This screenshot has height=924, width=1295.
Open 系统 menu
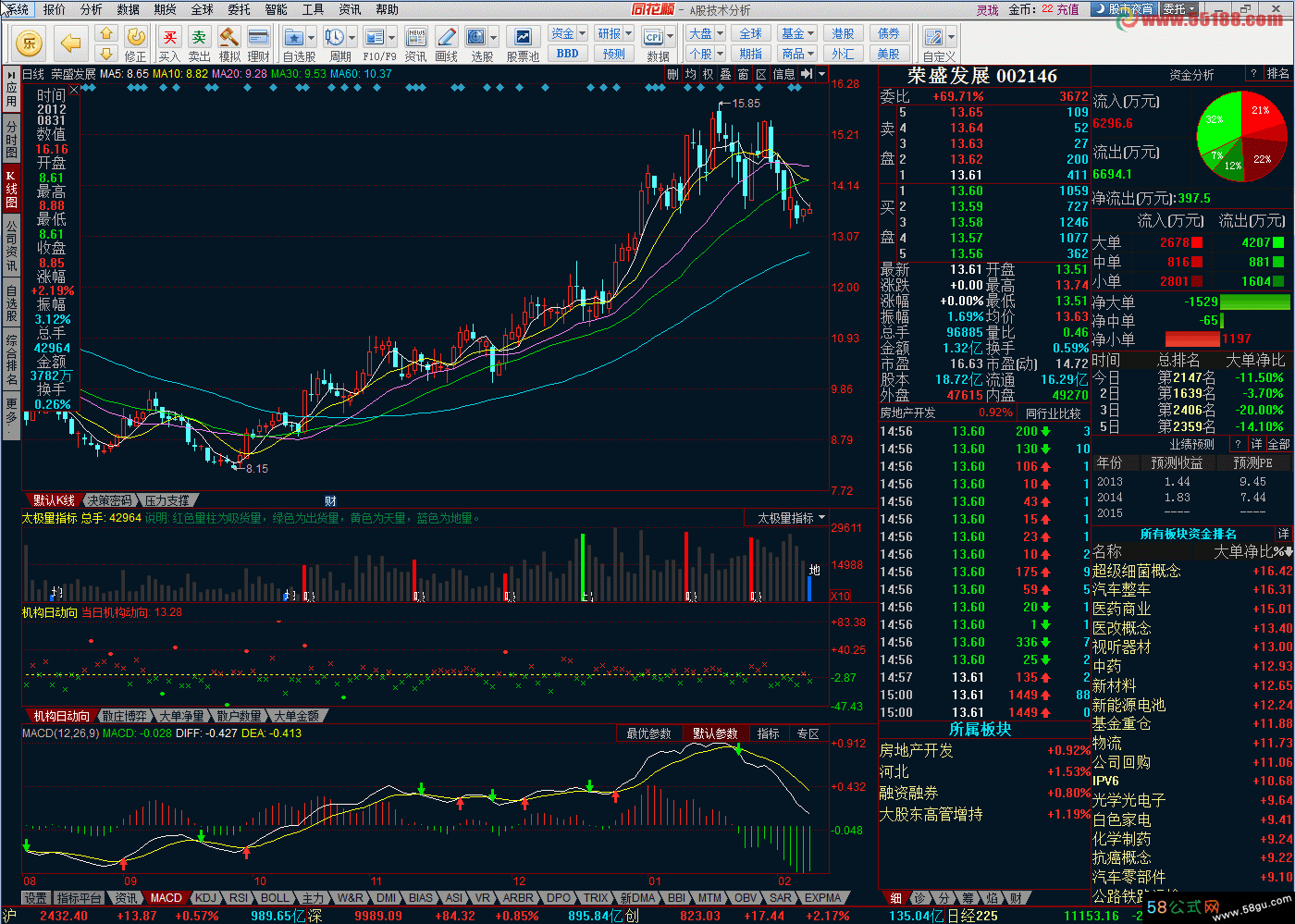[18, 9]
